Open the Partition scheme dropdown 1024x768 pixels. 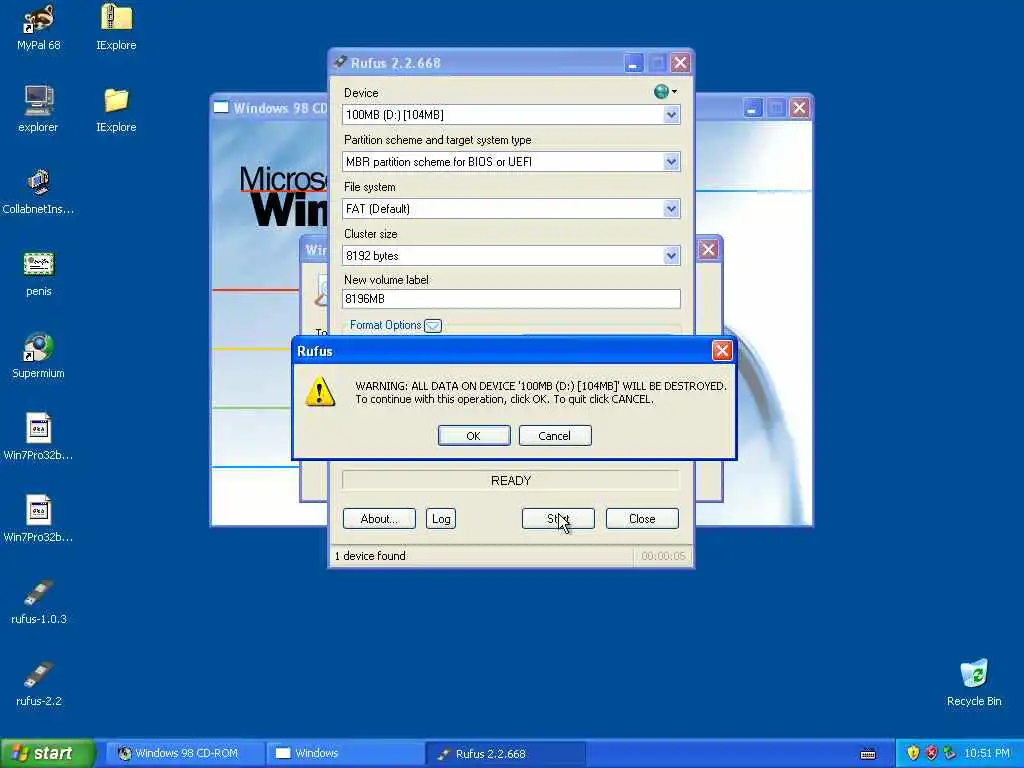(671, 162)
